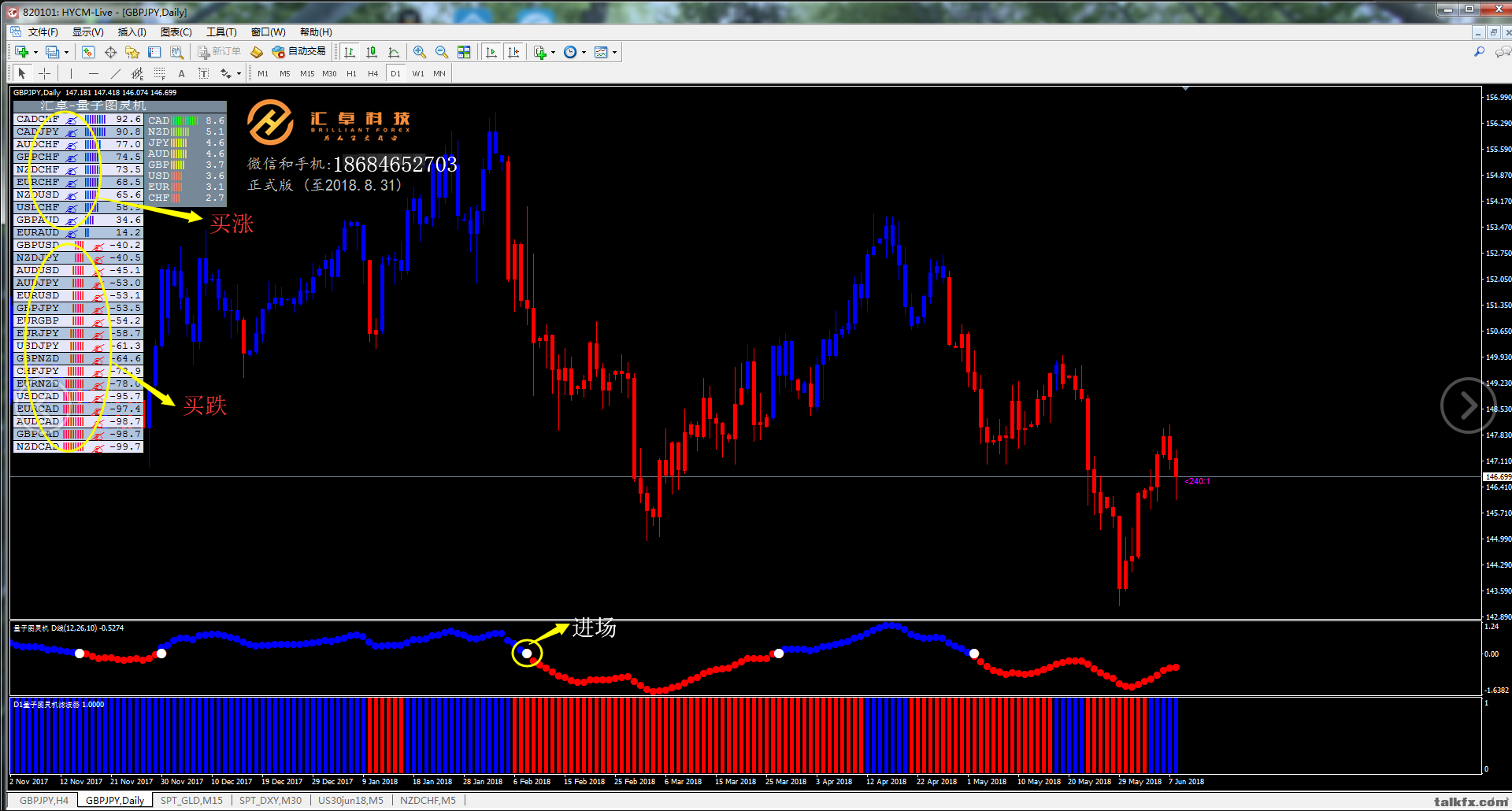
Task: Open the Profiles icon
Action: 52,52
